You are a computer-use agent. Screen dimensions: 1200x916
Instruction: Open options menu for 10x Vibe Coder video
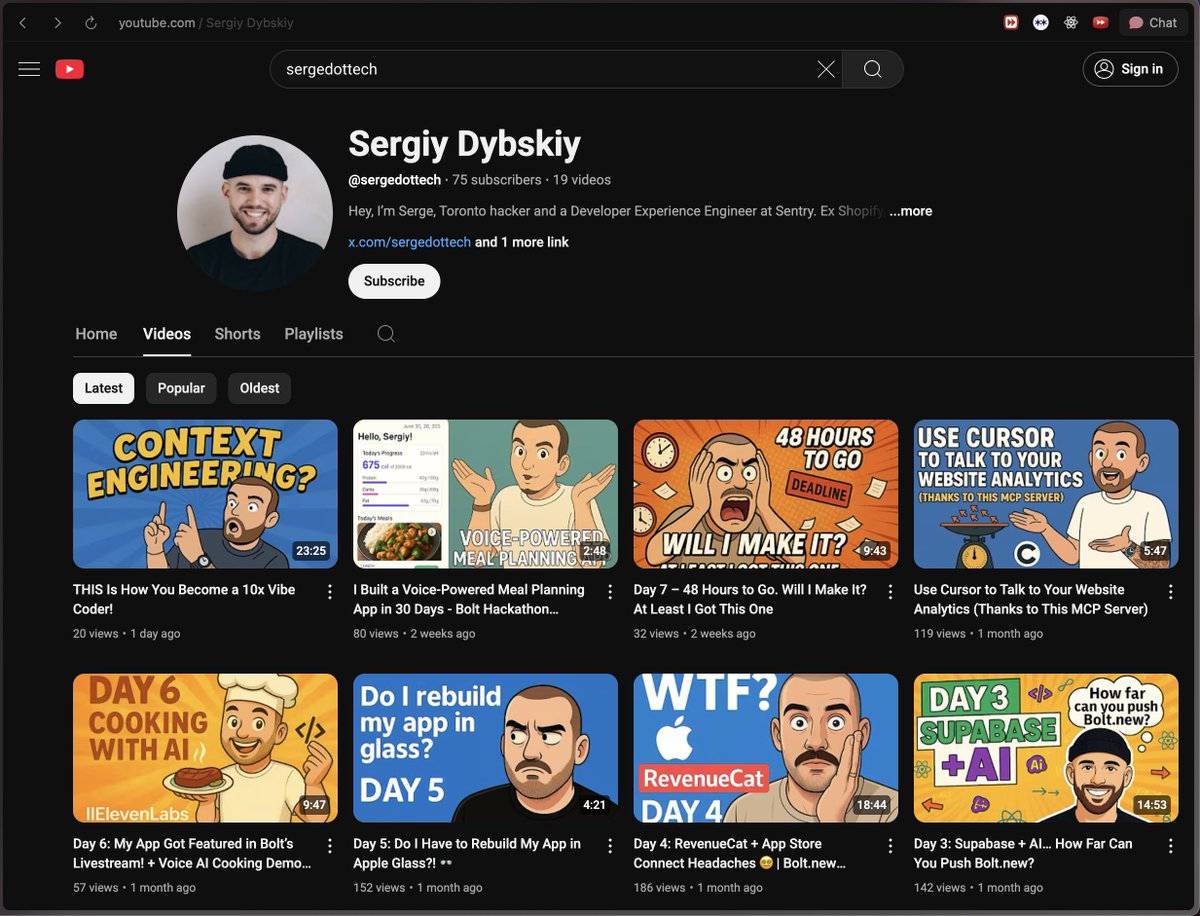tap(330, 592)
